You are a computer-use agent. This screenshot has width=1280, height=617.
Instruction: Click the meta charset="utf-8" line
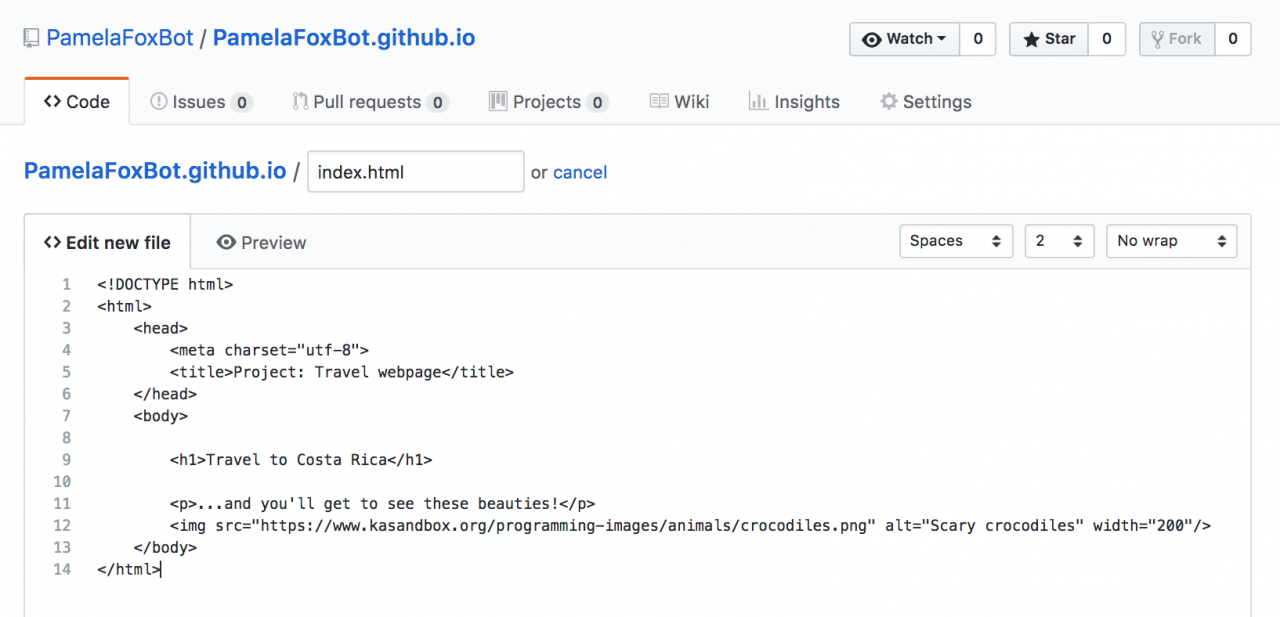[269, 350]
